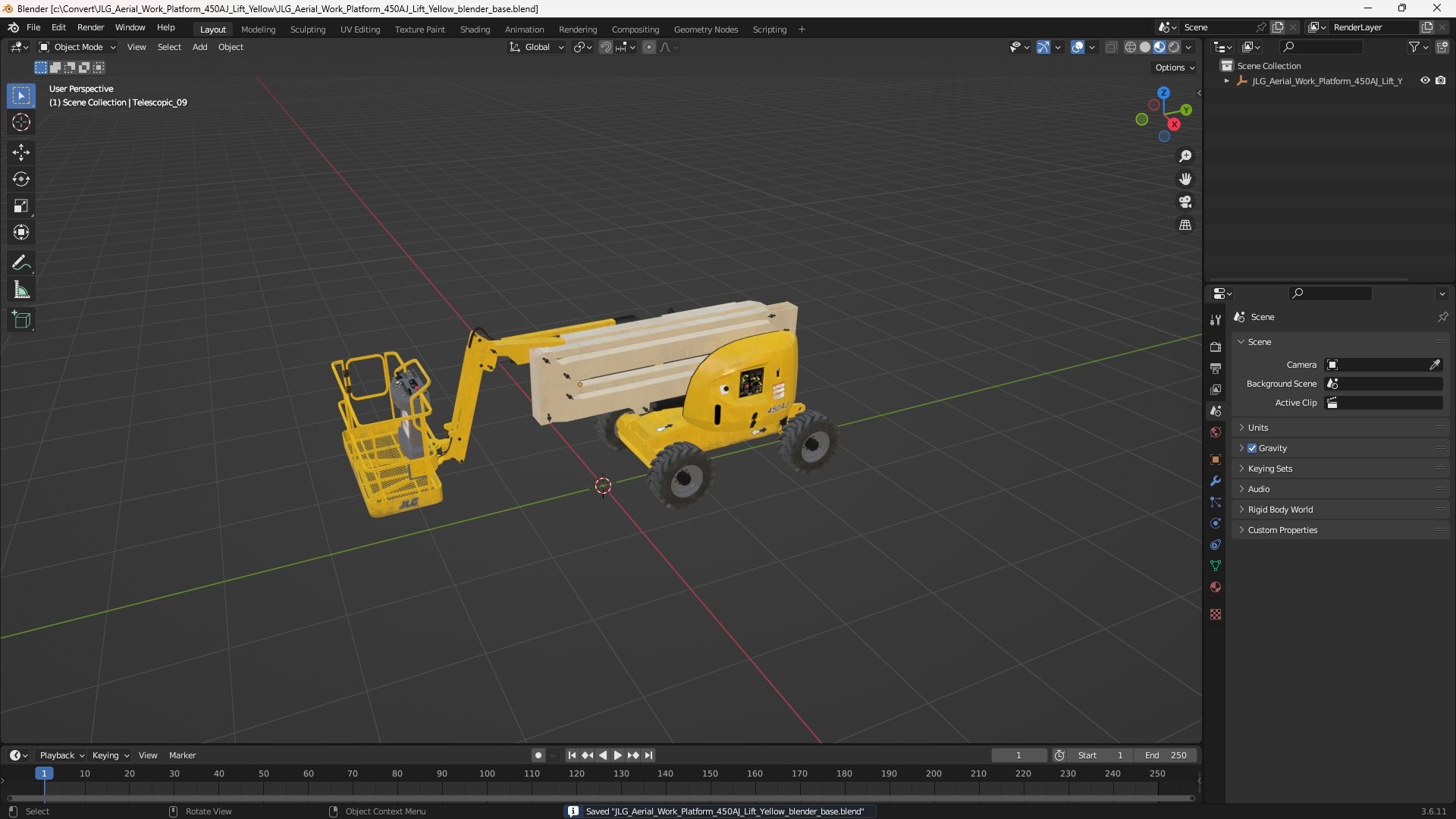The image size is (1456, 819).
Task: Open the Options dropdown in viewport
Action: [1174, 67]
